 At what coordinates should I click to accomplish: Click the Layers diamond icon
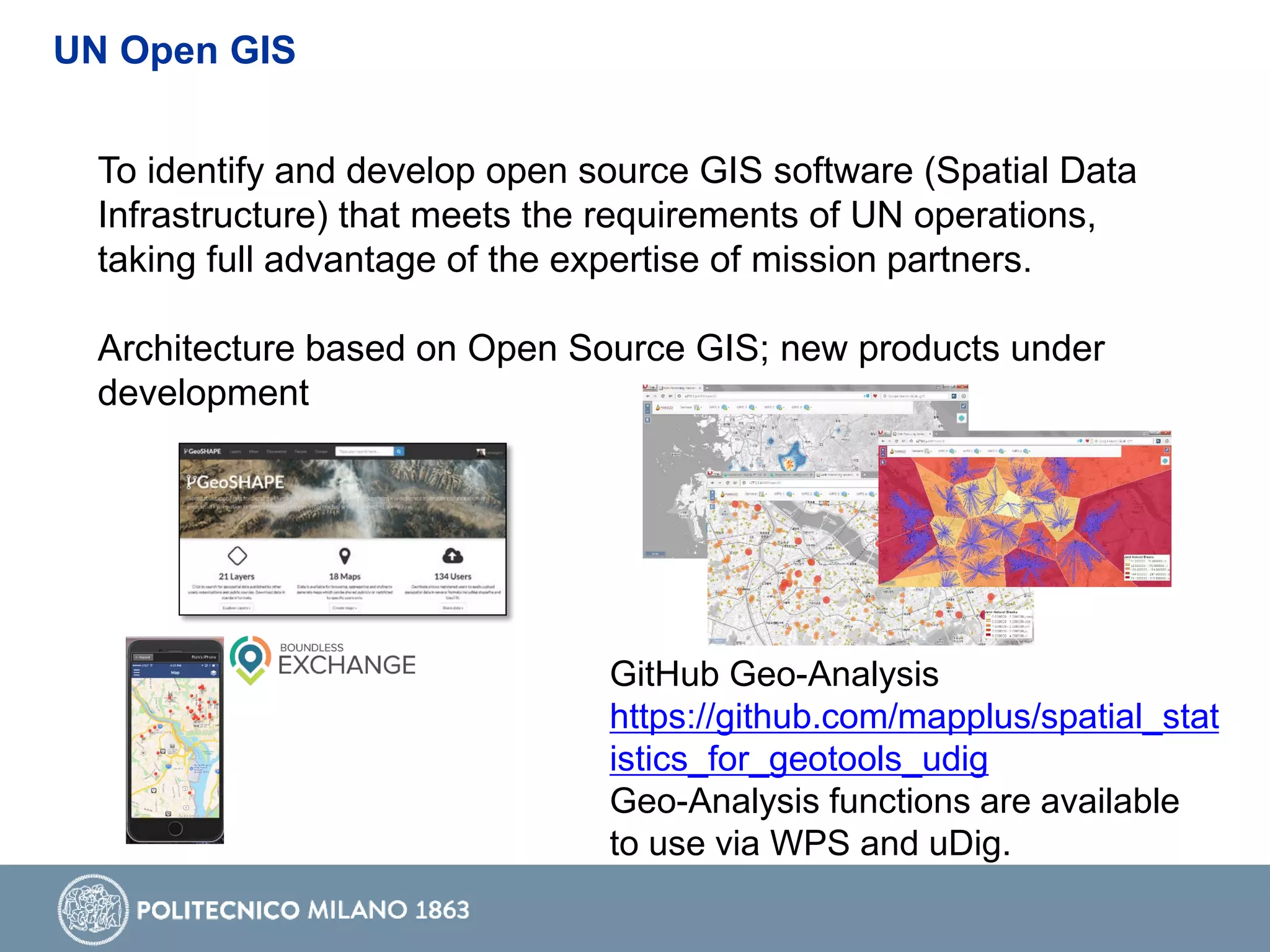coord(237,555)
